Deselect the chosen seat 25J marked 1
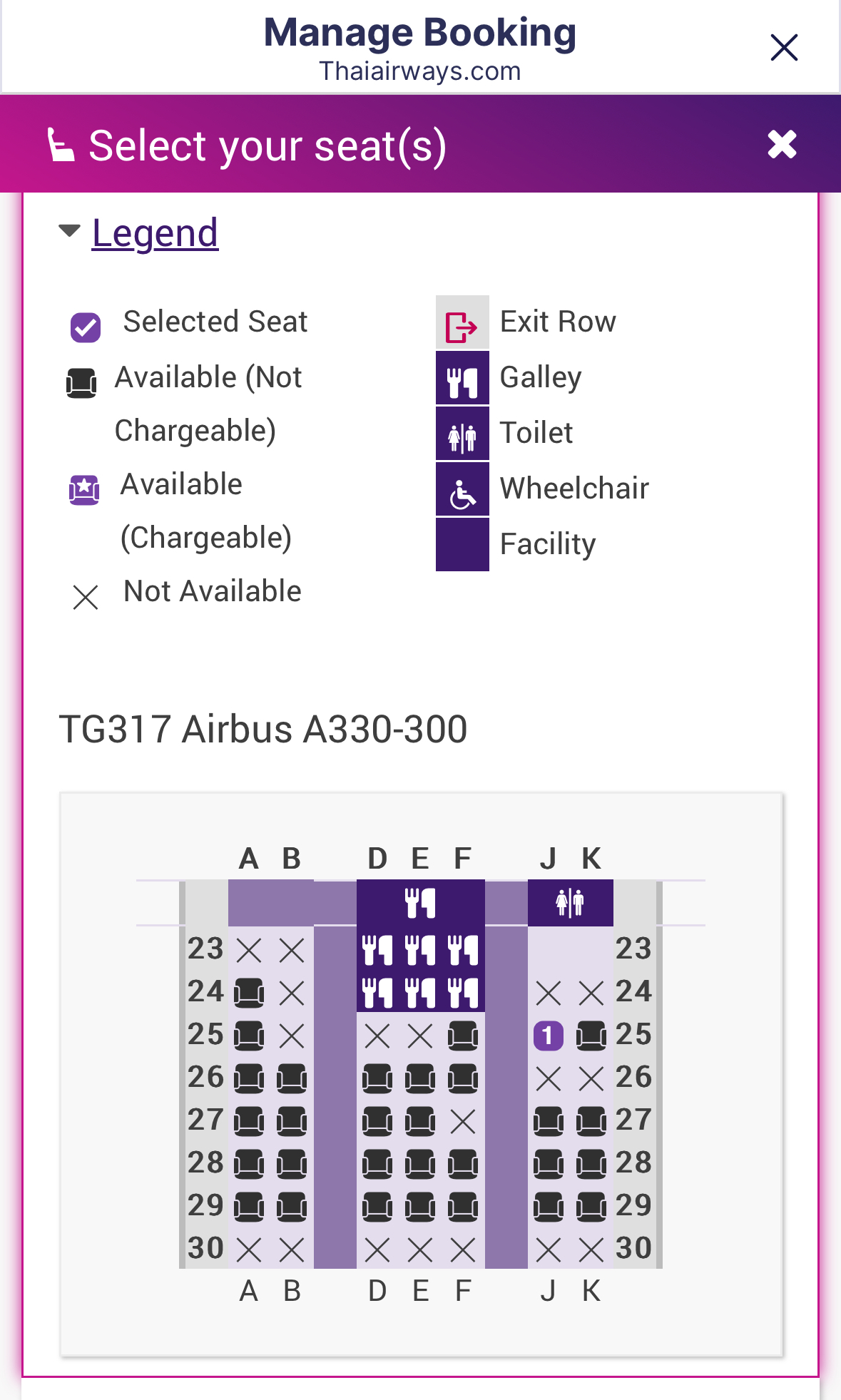This screenshot has height=1400, width=841. [549, 1036]
